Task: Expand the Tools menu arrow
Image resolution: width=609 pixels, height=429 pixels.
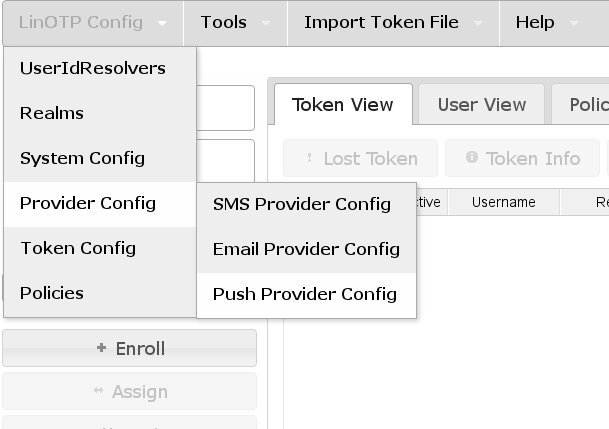Action: click(x=266, y=23)
